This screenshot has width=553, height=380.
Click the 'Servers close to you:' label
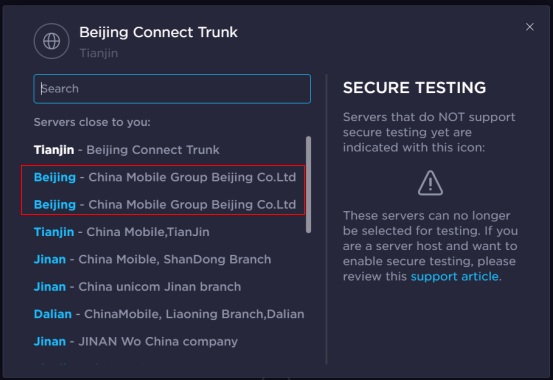tap(92, 122)
